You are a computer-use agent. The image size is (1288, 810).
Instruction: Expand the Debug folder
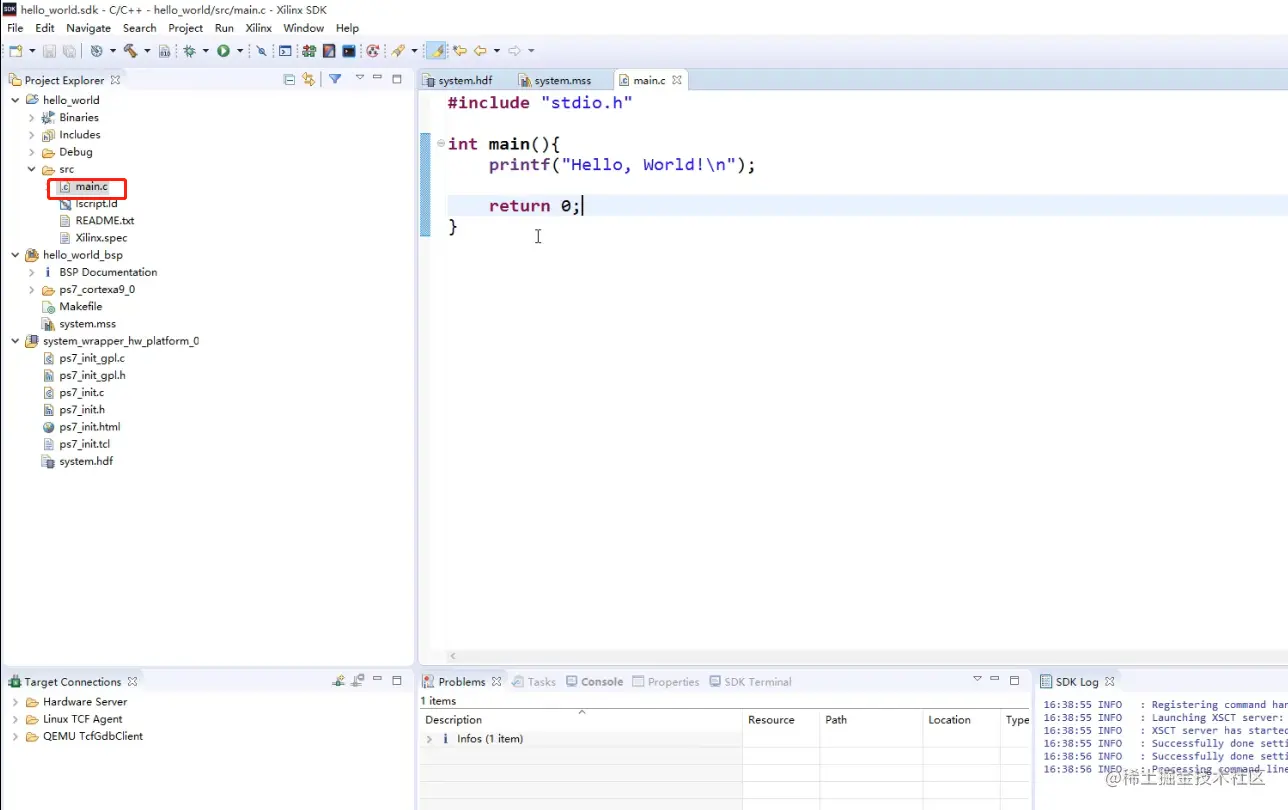32,152
